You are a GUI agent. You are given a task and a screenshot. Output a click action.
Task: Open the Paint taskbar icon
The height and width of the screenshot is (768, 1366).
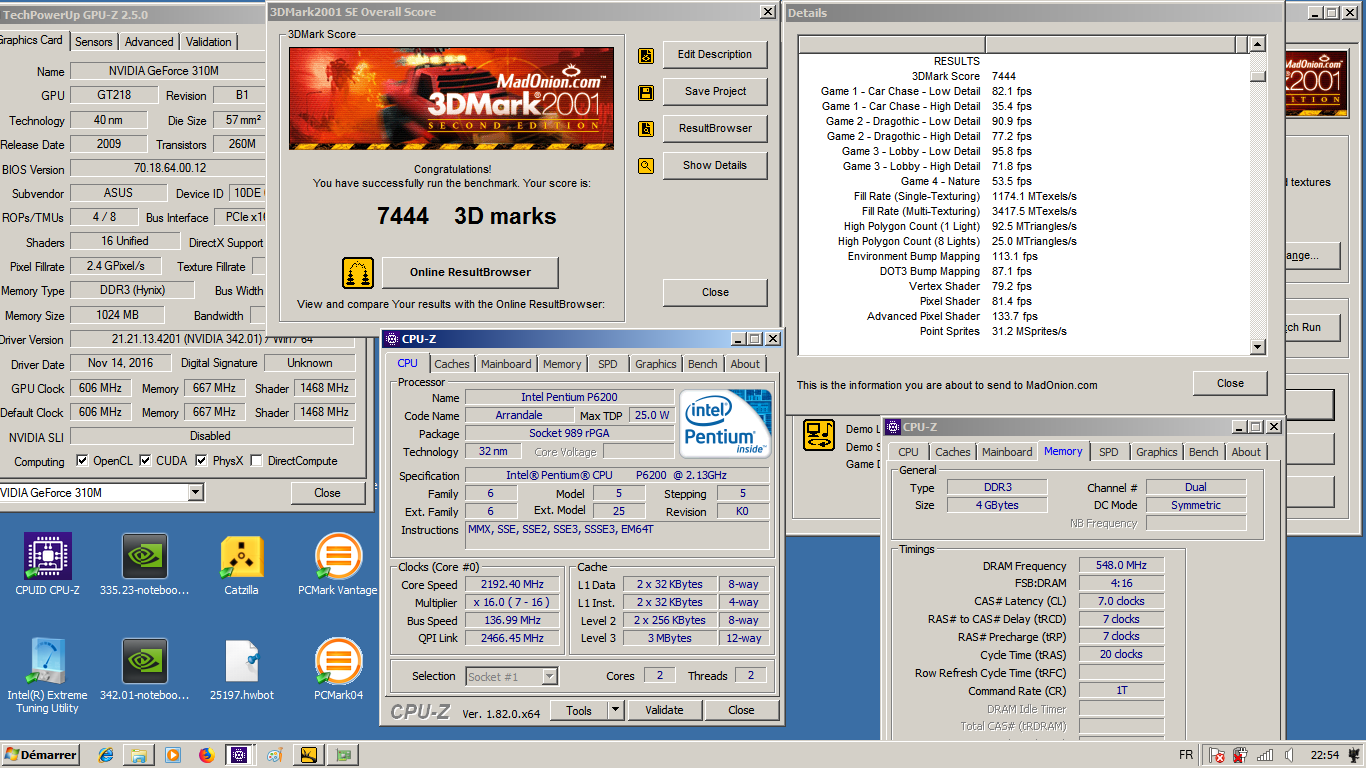274,755
